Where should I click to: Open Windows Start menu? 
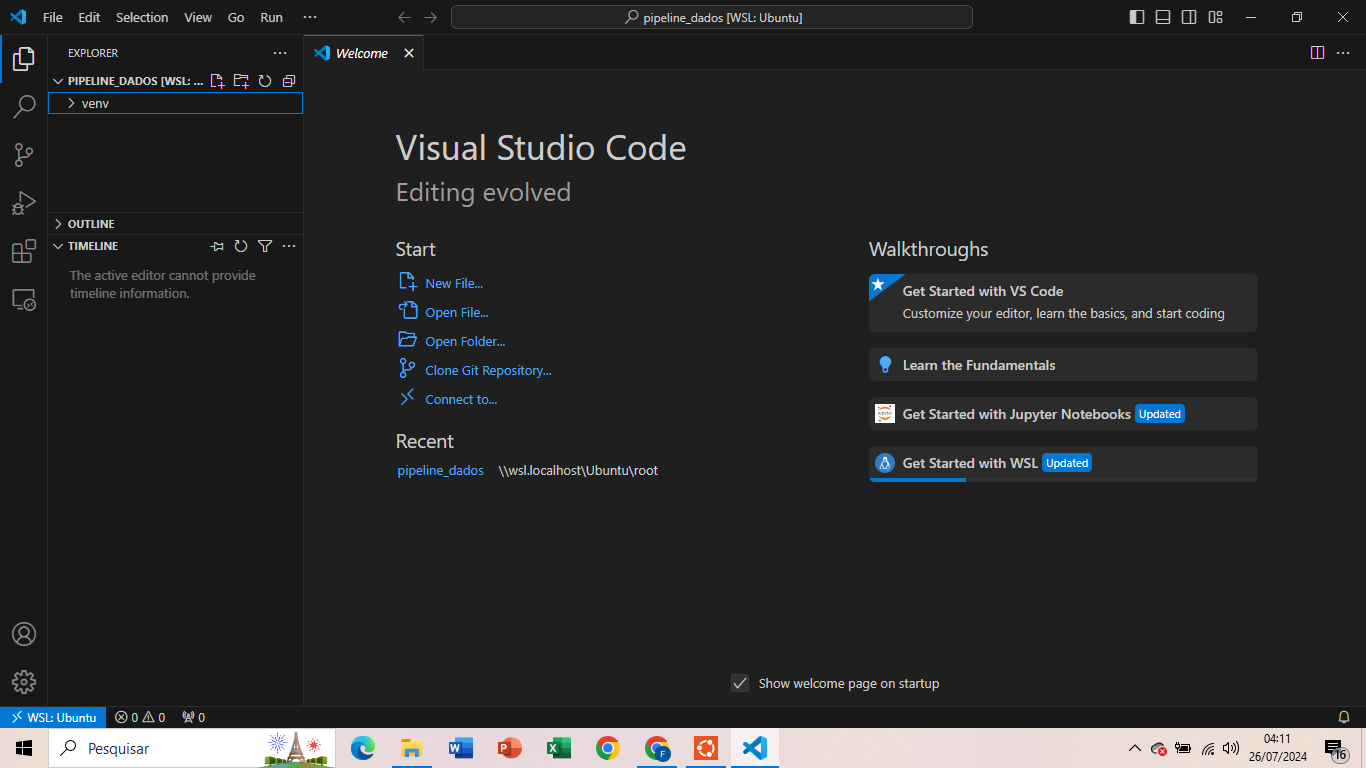[24, 748]
